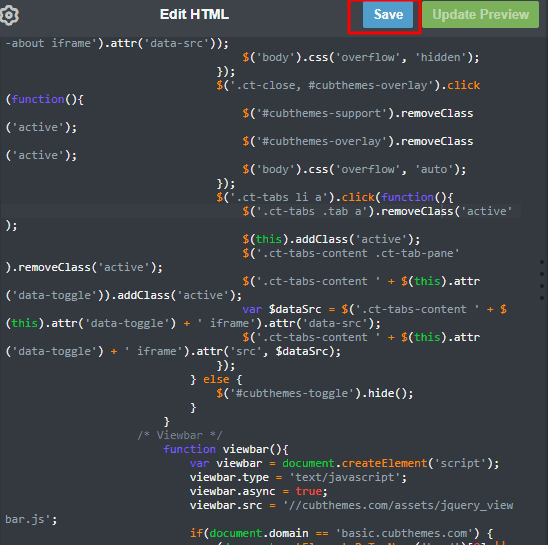The width and height of the screenshot is (548, 545).
Task: Click the '#cubthemes-support' removeClass line
Action: [x=358, y=113]
